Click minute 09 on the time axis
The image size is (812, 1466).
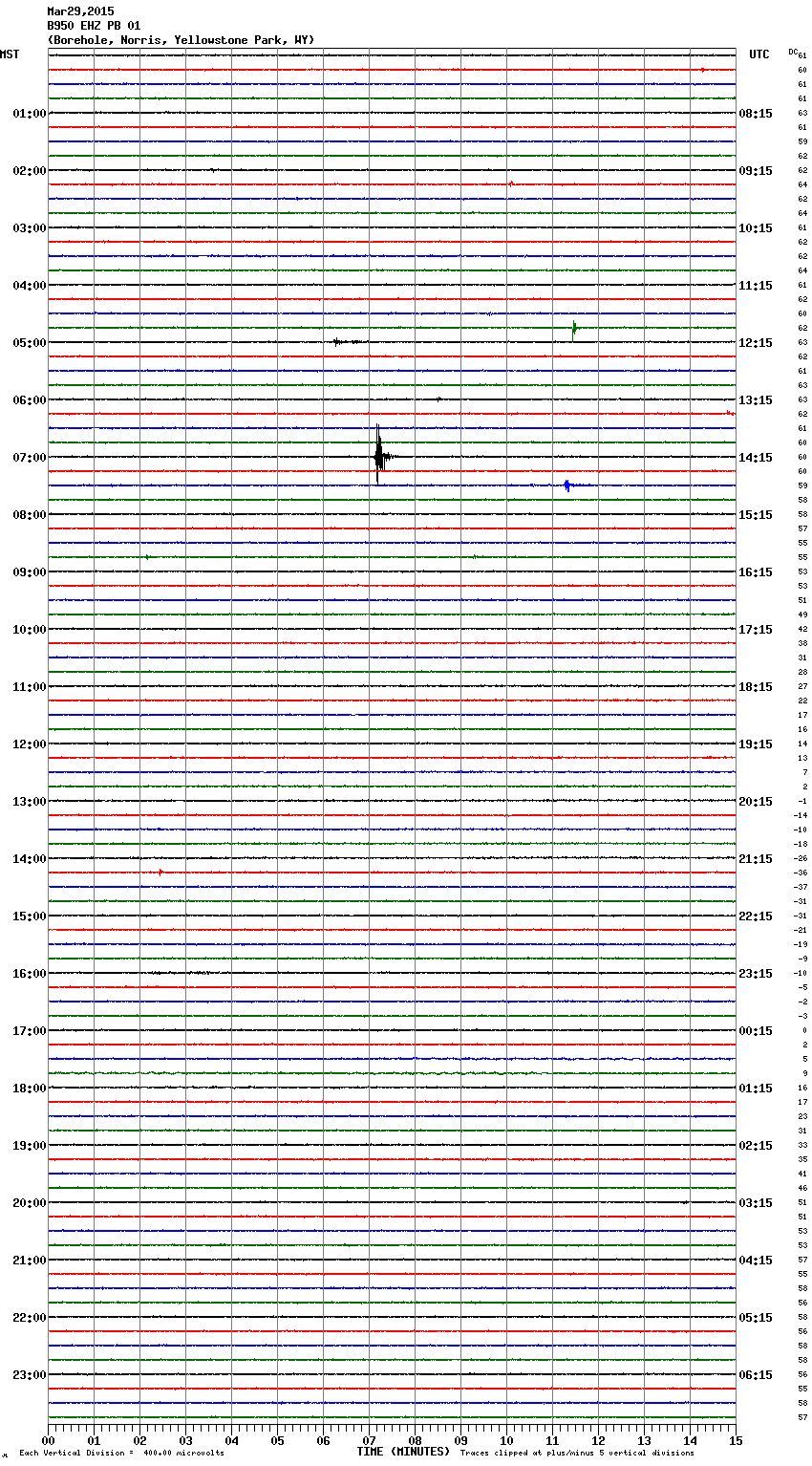460,1440
